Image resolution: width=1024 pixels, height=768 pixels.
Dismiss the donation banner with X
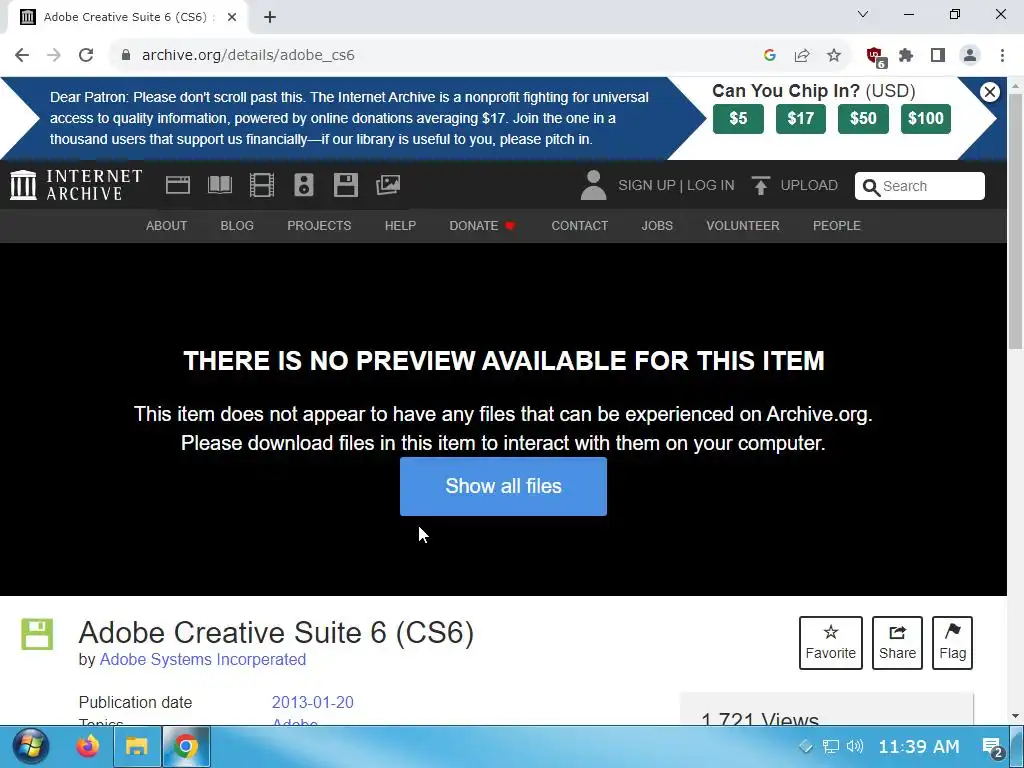[x=990, y=92]
